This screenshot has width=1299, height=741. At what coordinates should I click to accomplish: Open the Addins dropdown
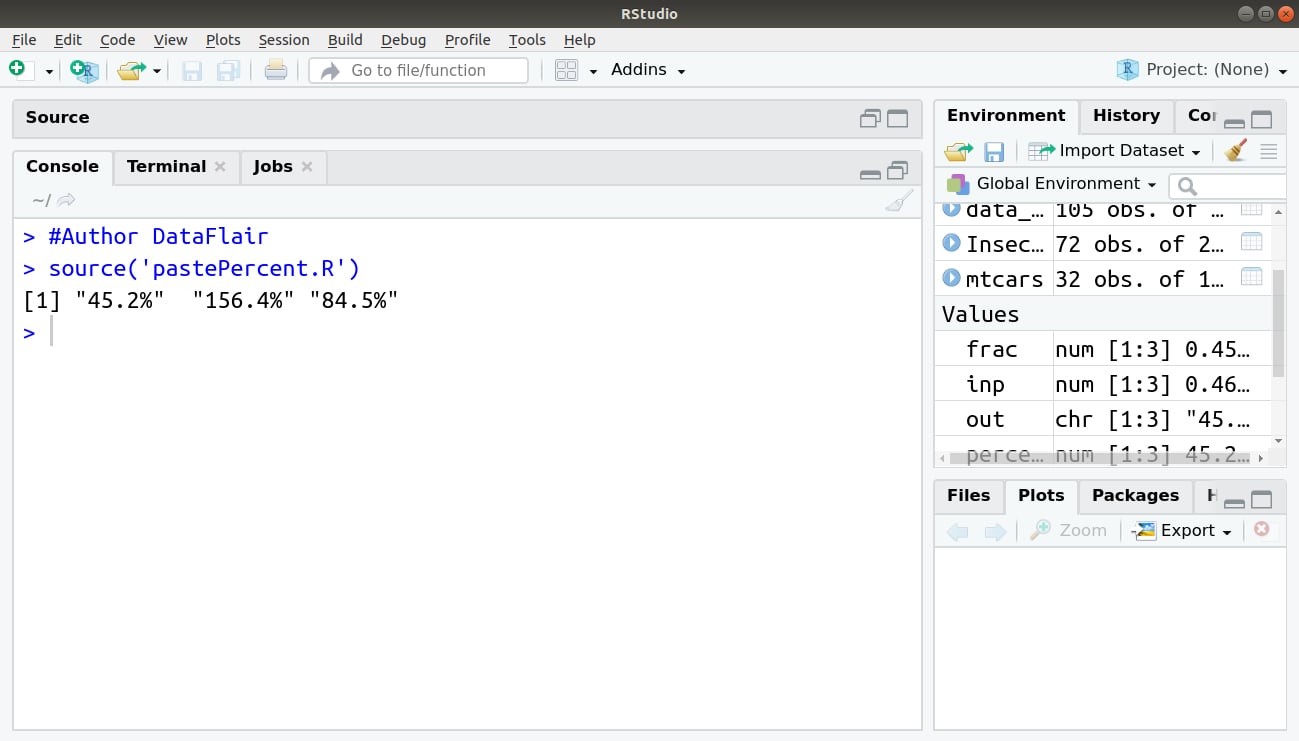tap(648, 70)
